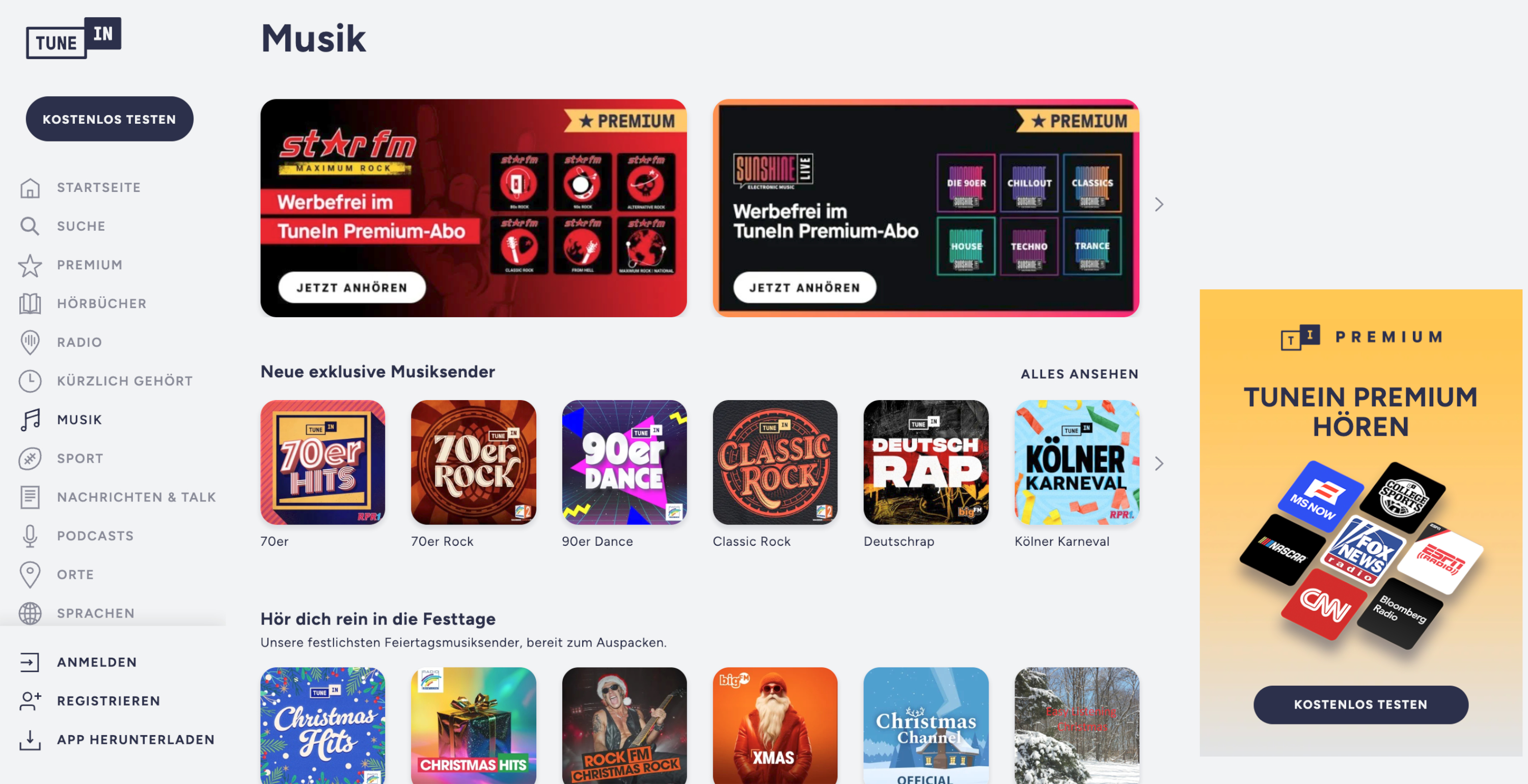Viewport: 1528px width, 784px height.
Task: Open Suche via magnifying glass icon
Action: click(30, 227)
